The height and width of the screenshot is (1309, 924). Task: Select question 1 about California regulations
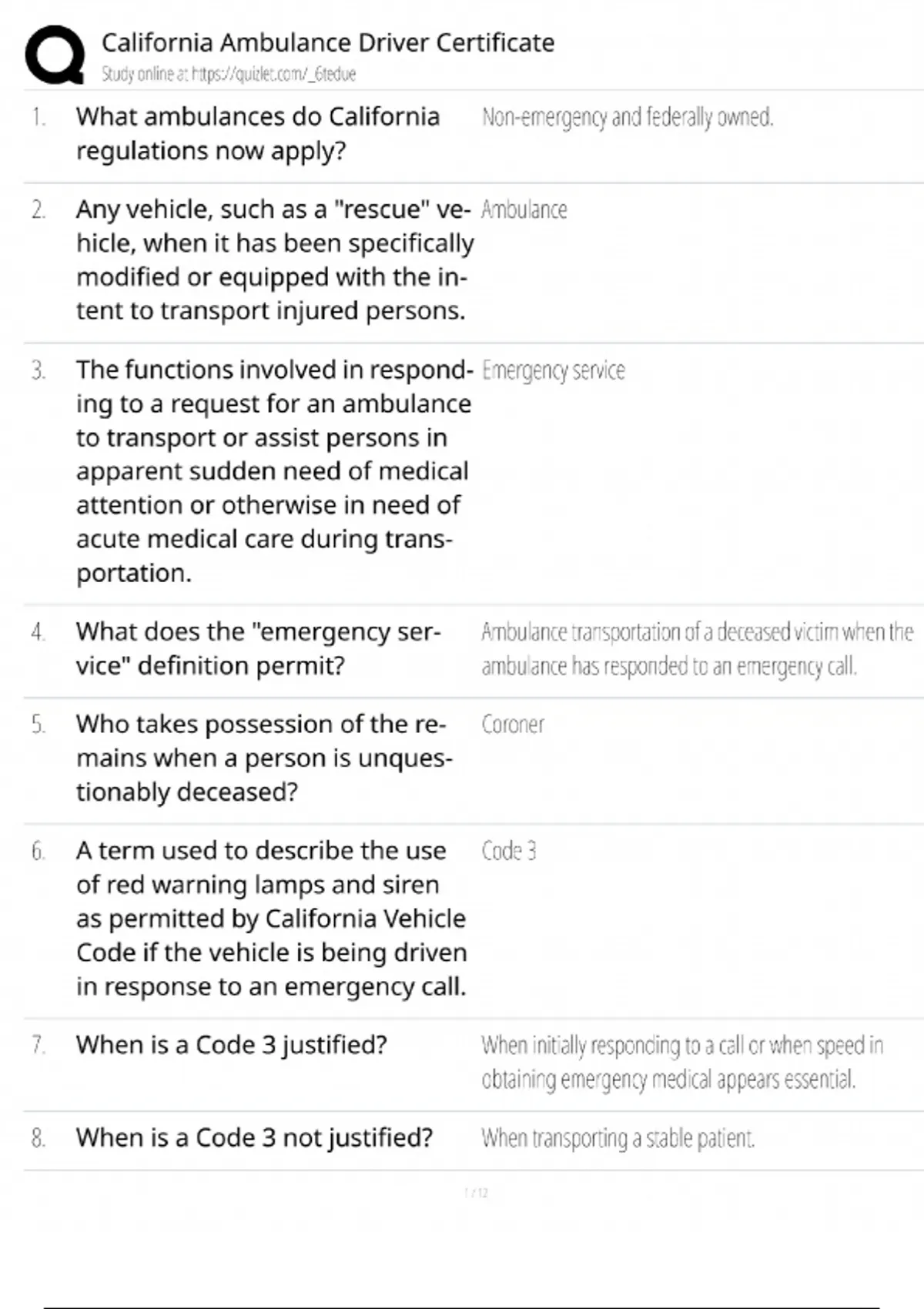(257, 133)
